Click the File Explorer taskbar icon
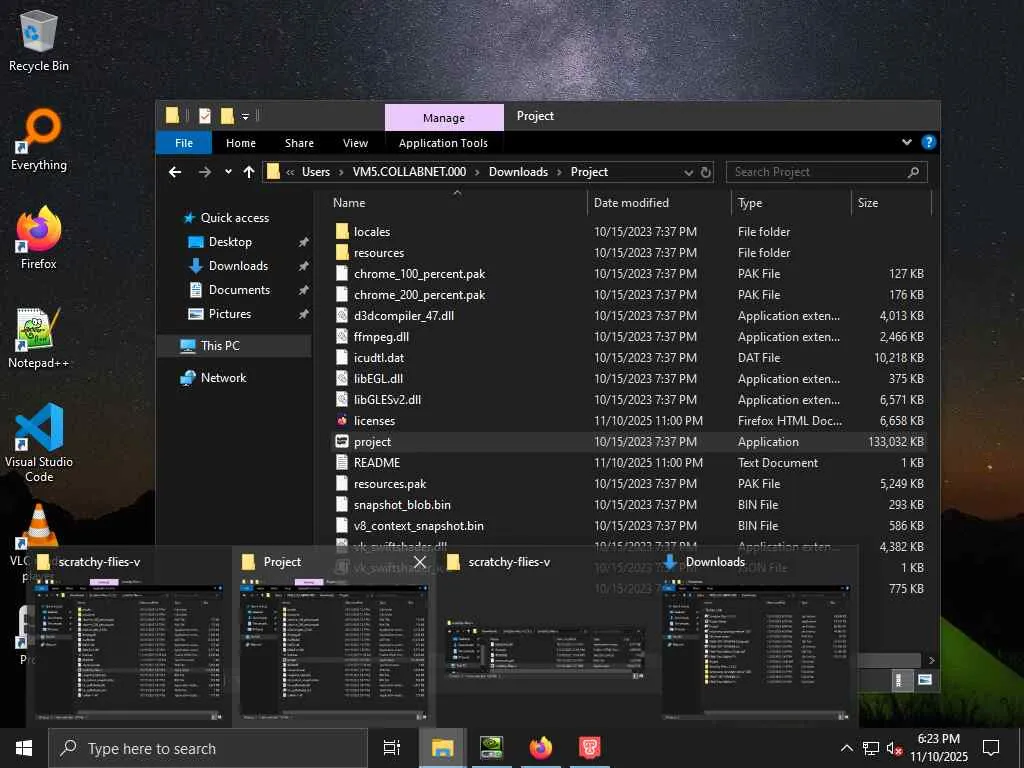 442,748
